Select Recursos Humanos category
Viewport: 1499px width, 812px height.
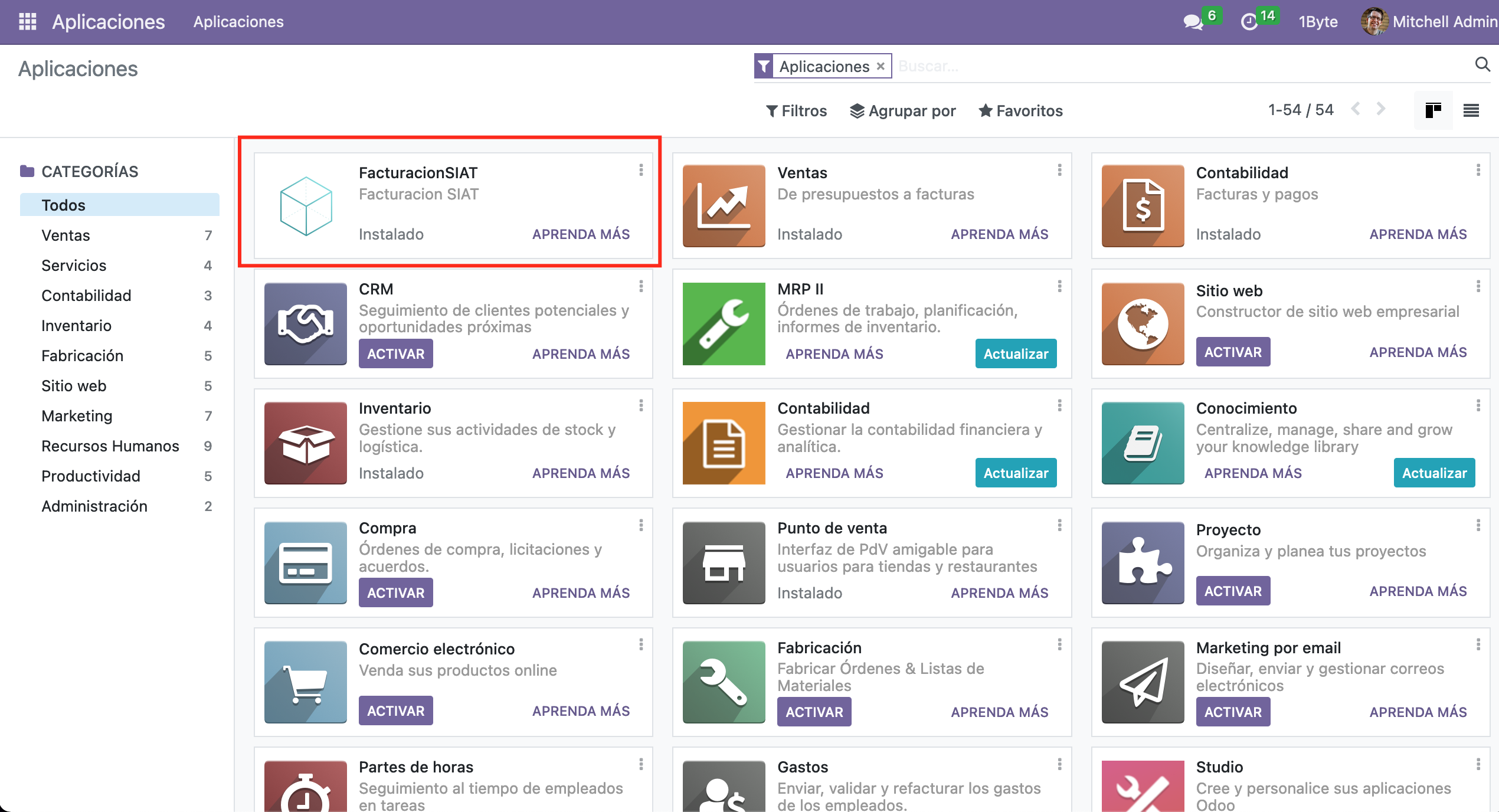click(110, 446)
